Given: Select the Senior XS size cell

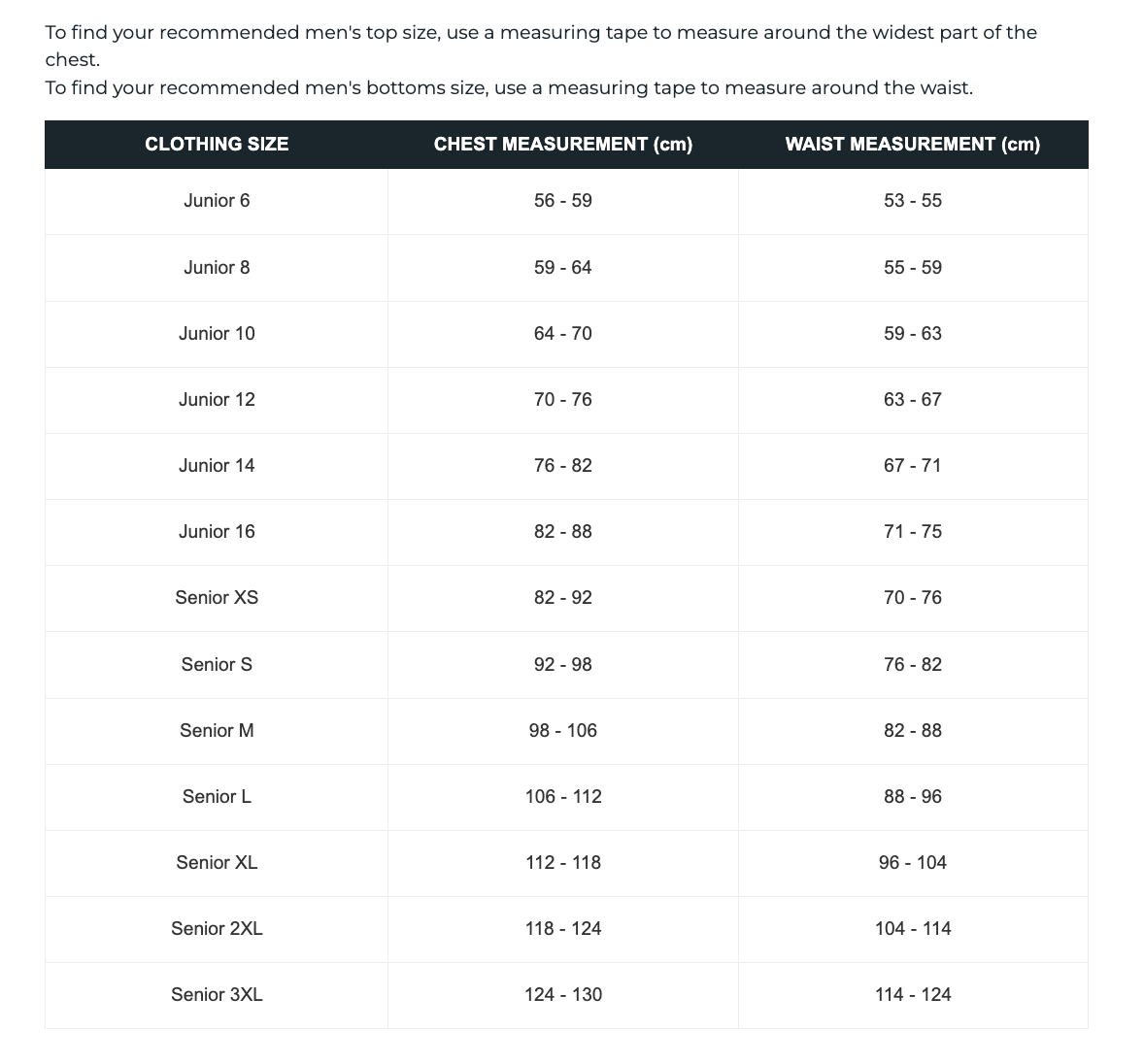Looking at the screenshot, I should tap(217, 598).
